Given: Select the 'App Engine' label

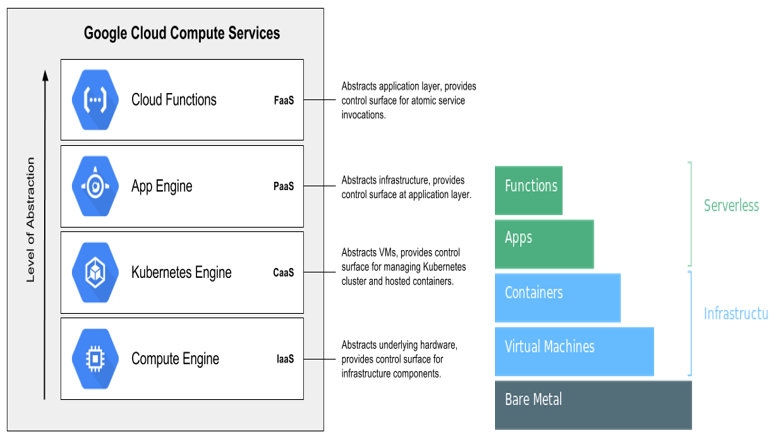Looking at the screenshot, I should (162, 187).
